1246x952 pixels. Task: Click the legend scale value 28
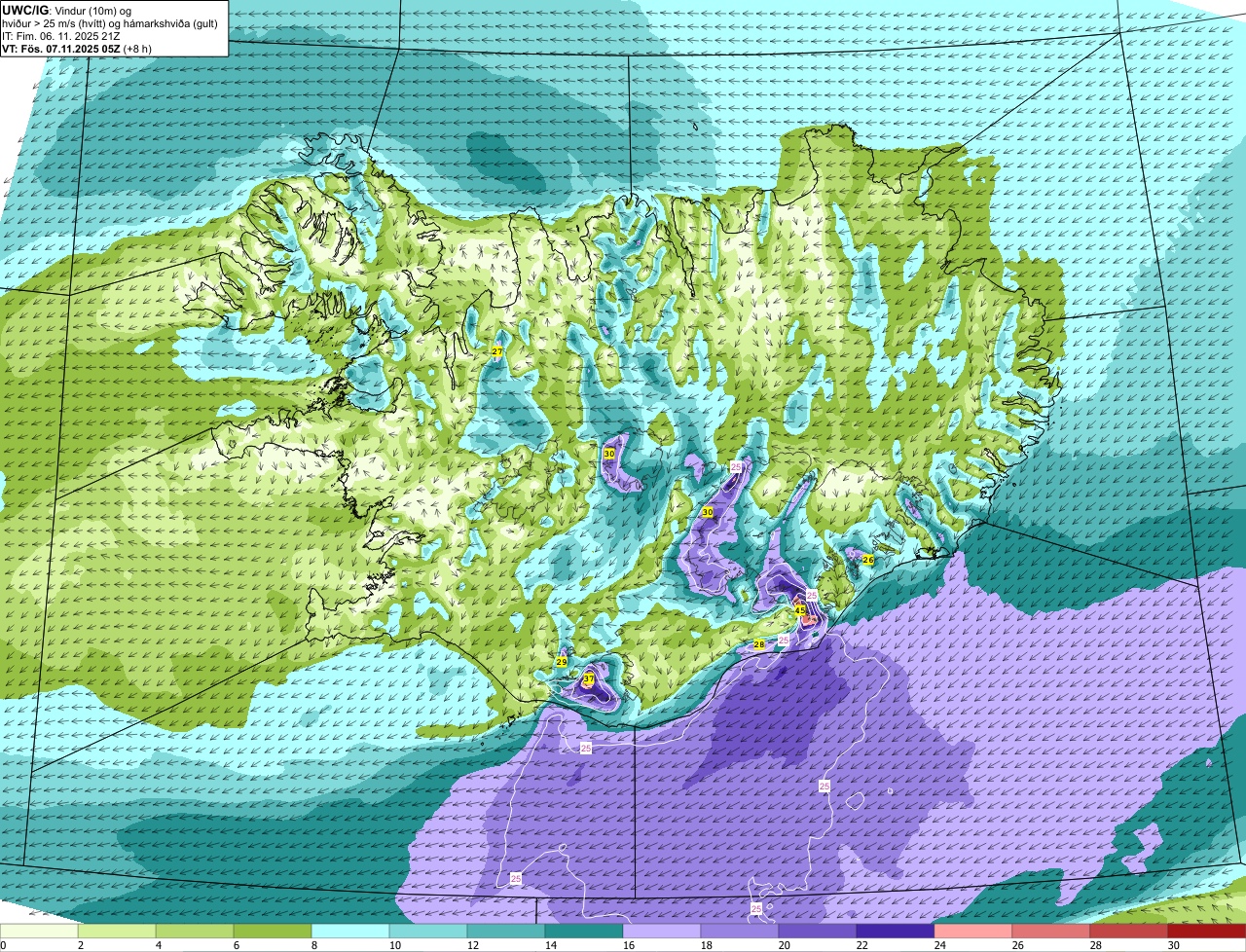(x=1095, y=945)
